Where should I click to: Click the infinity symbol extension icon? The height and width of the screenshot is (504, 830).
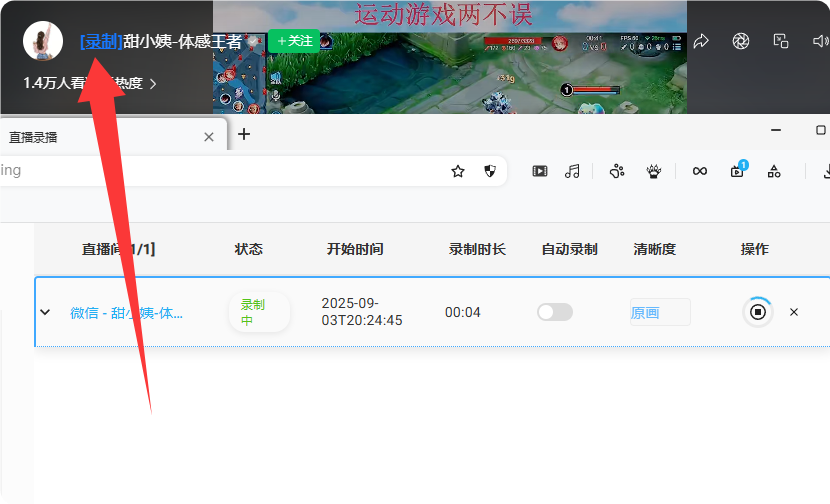point(700,171)
